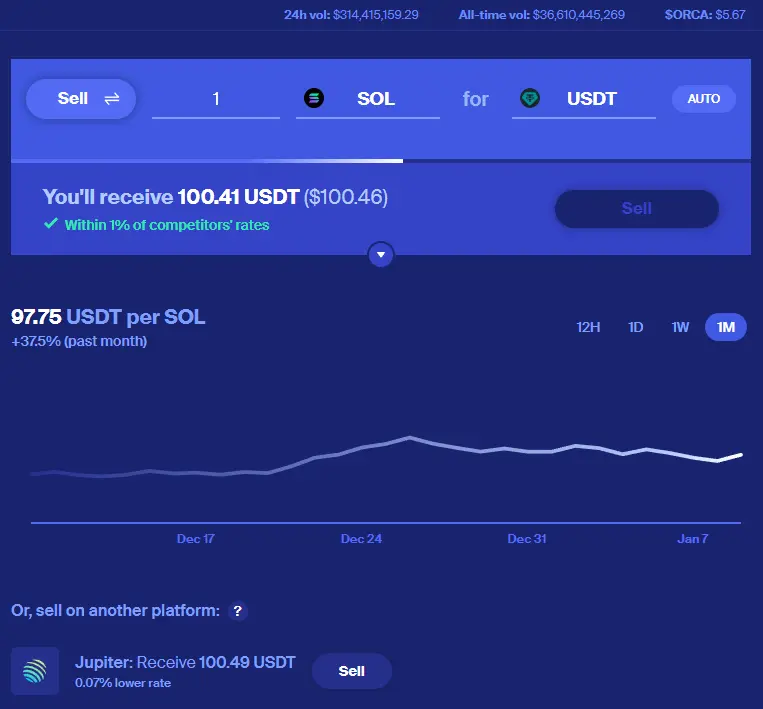Viewport: 763px width, 709px height.
Task: Click the 24h vol statistic
Action: [x=351, y=15]
